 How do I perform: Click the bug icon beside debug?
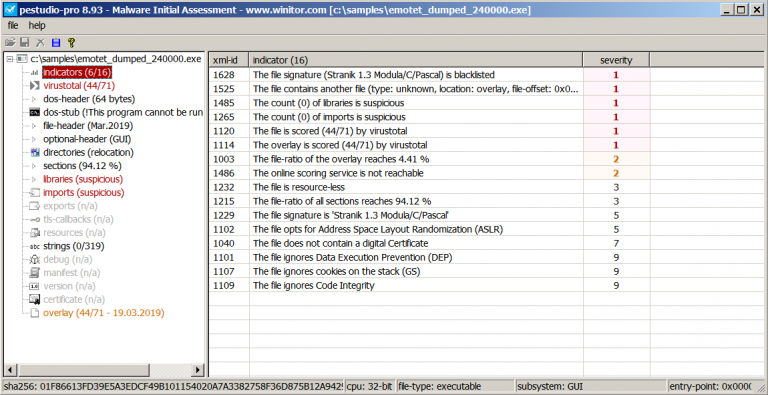(34, 259)
